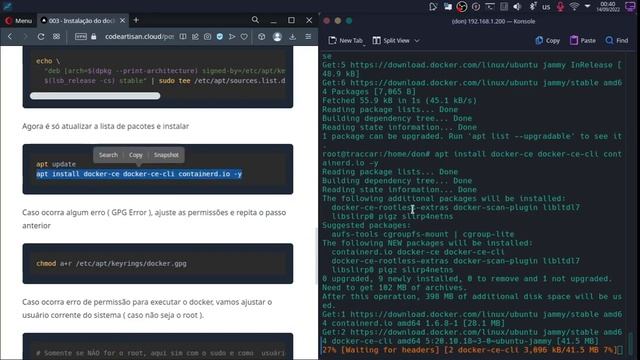Open the application launcher icon top-left
This screenshot has height=360, width=640.
(x=7, y=6)
